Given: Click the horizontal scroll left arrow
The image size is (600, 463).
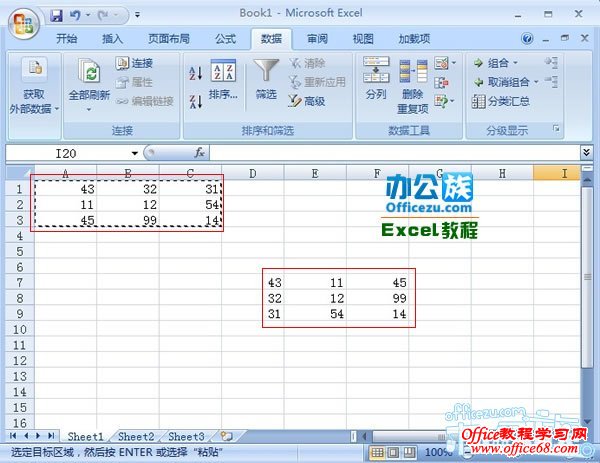Looking at the screenshot, I should click(x=365, y=436).
